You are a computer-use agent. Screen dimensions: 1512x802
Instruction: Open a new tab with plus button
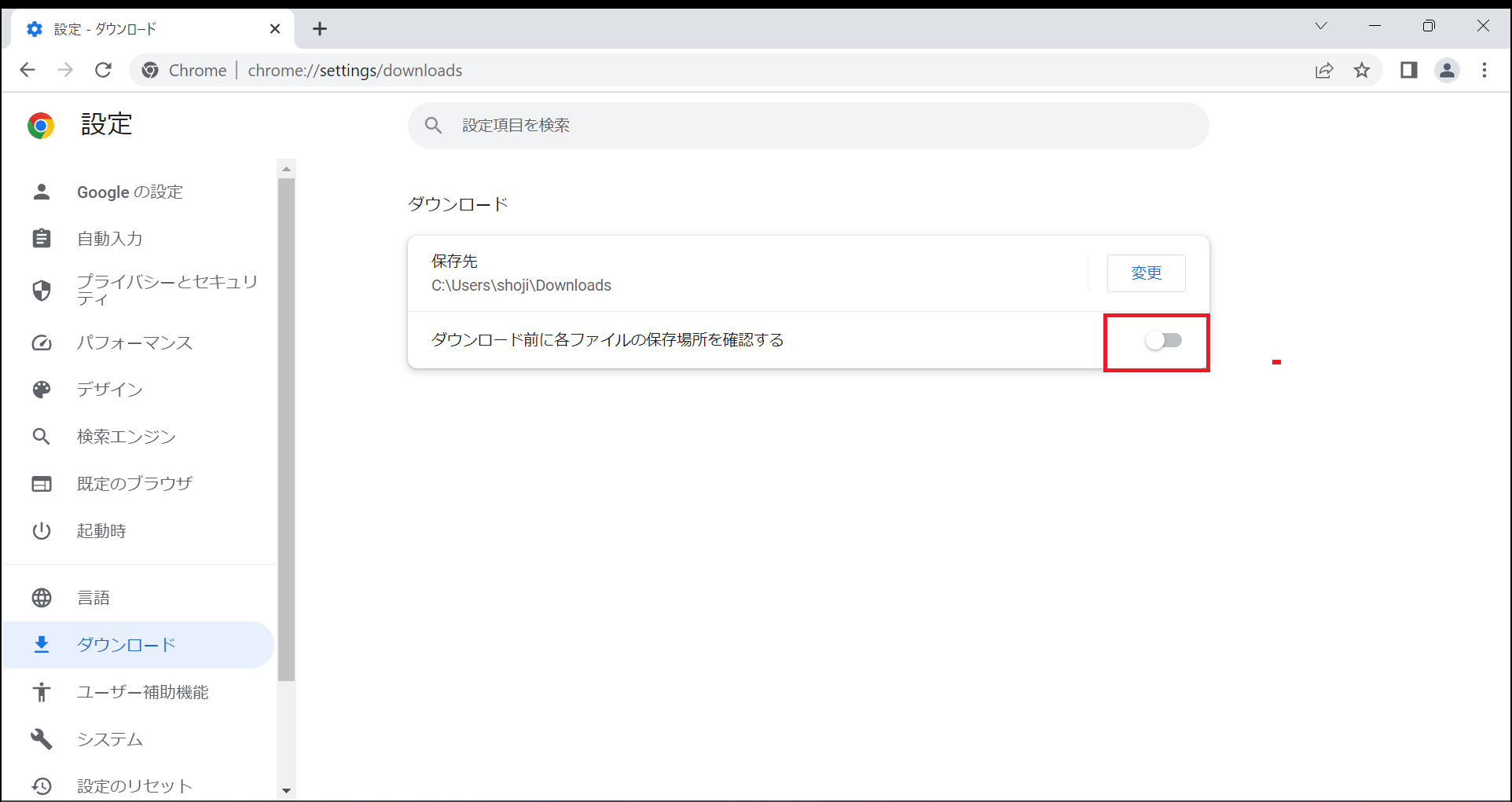319,28
